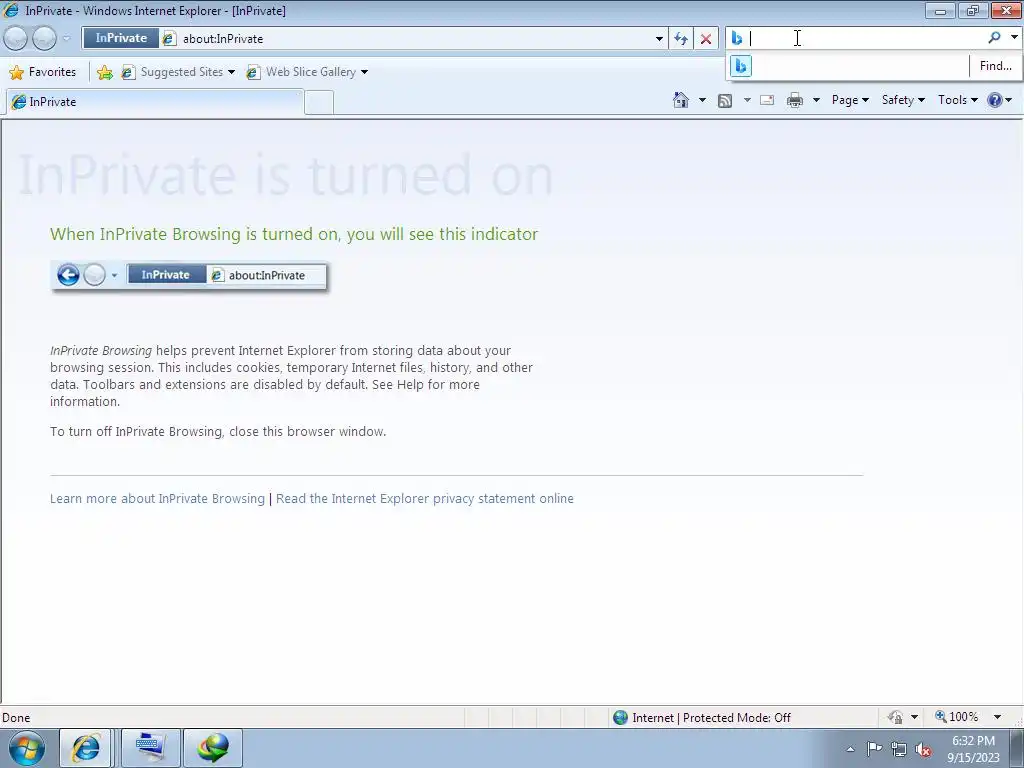Show hidden system tray icons
The width and height of the screenshot is (1024, 768).
850,749
